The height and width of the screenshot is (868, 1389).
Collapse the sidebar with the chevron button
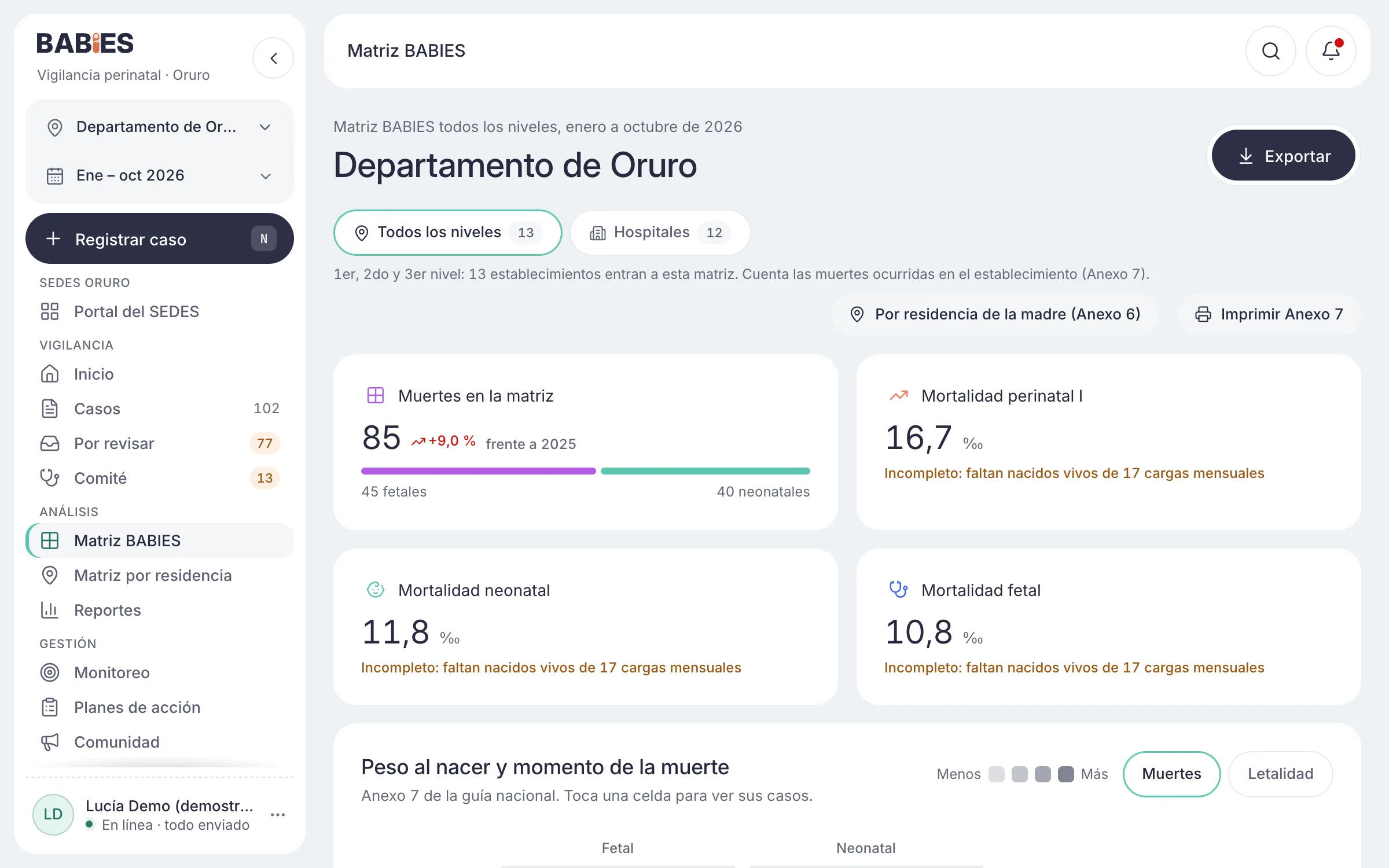[x=273, y=58]
